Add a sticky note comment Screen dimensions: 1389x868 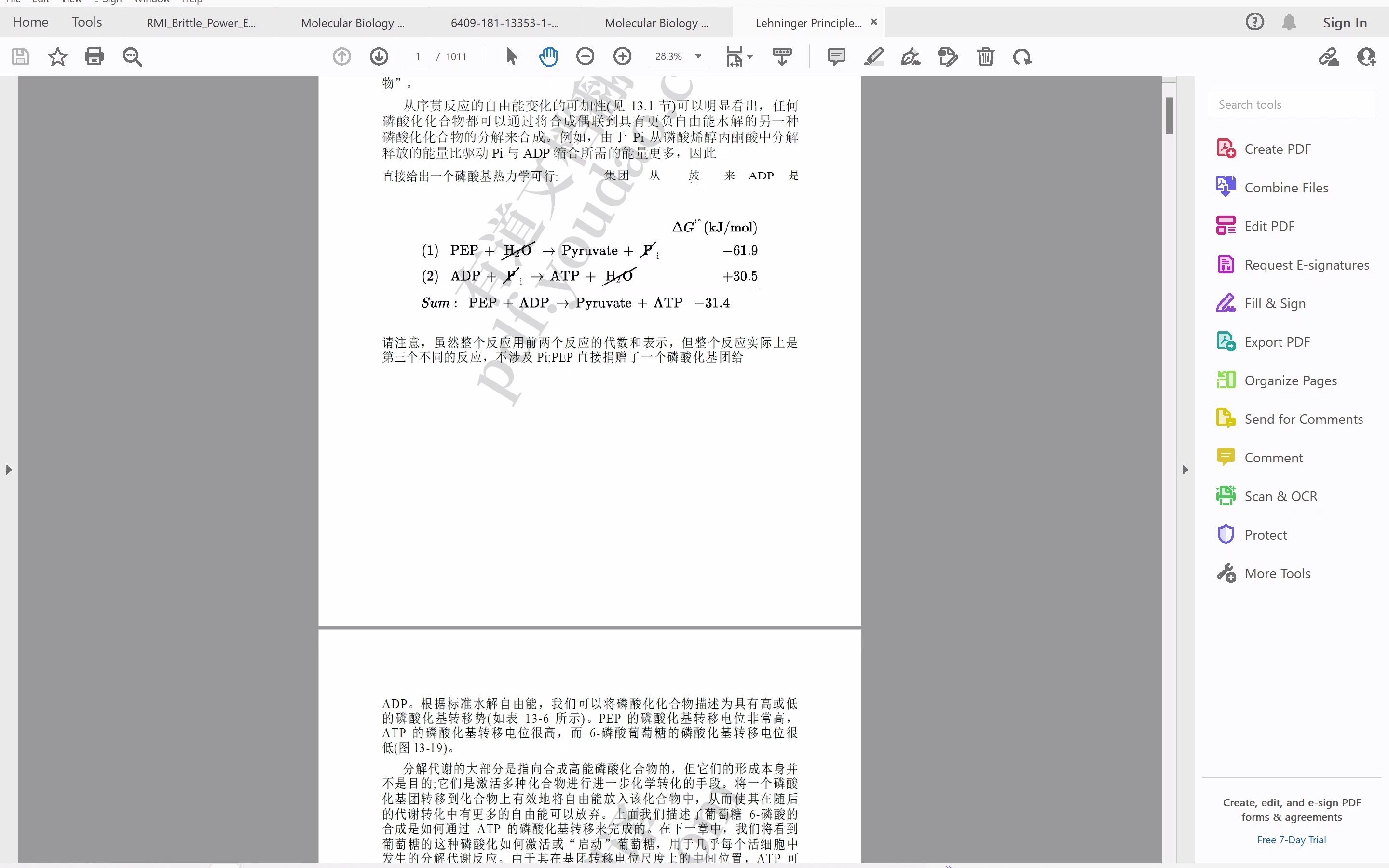click(836, 56)
